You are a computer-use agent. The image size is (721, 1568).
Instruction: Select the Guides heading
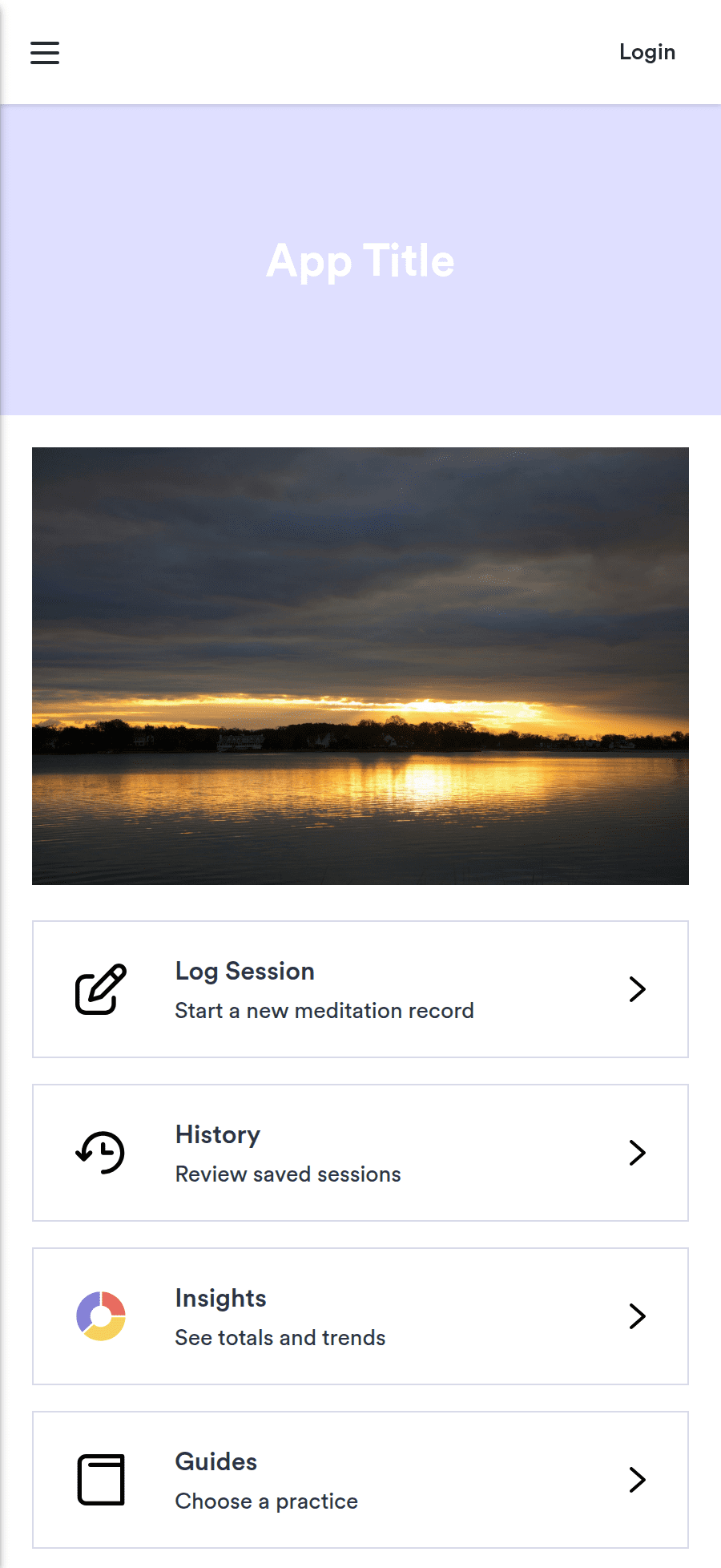(x=216, y=1462)
